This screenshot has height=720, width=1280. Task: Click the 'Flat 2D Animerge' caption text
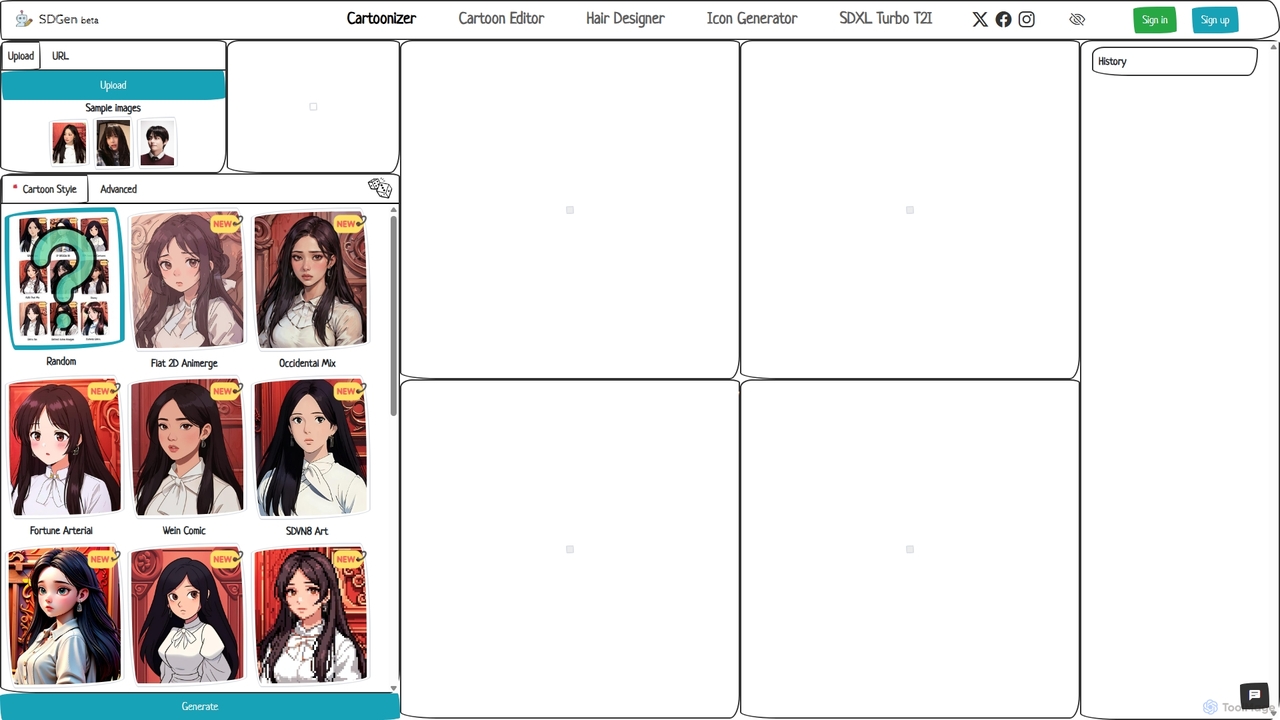coord(184,363)
